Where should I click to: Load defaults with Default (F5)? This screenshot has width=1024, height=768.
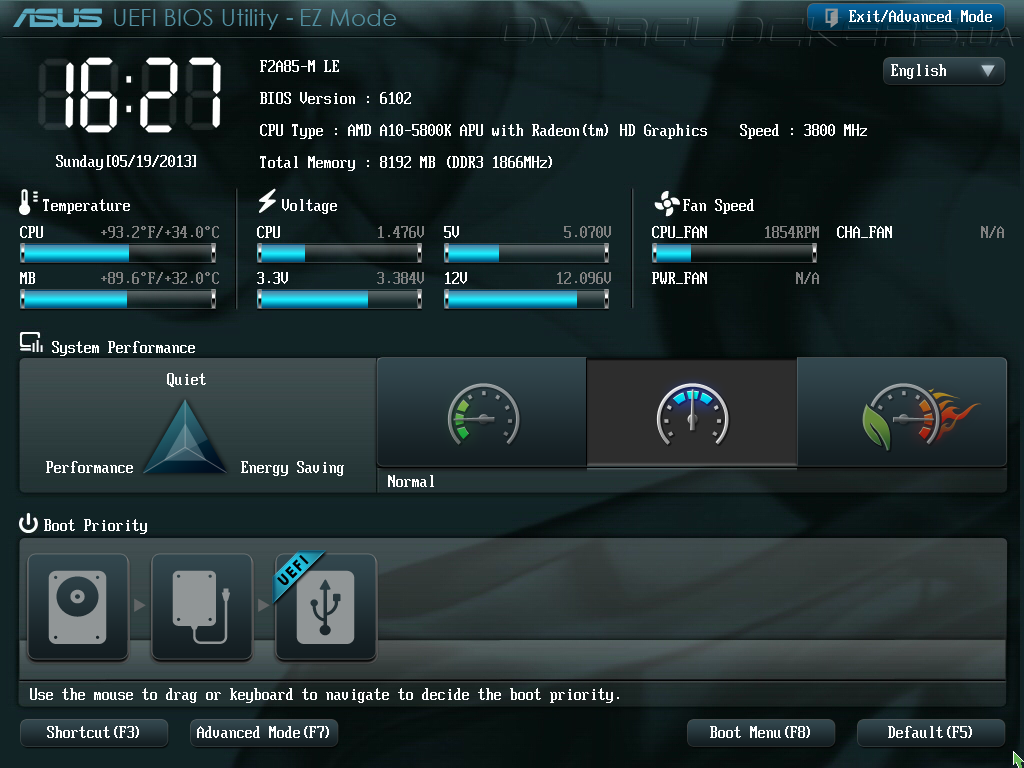click(x=931, y=733)
